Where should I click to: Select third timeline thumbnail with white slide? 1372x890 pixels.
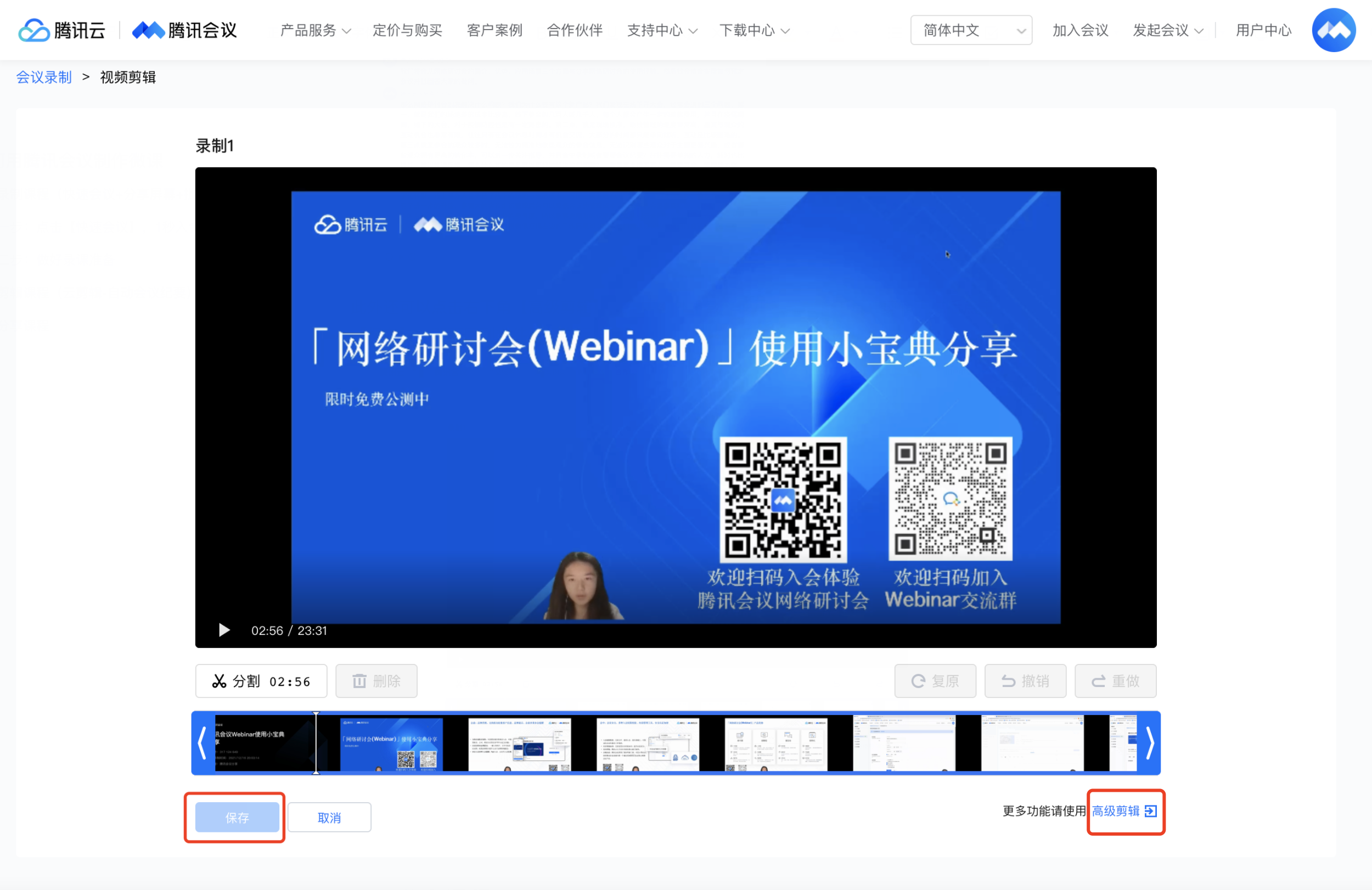519,743
